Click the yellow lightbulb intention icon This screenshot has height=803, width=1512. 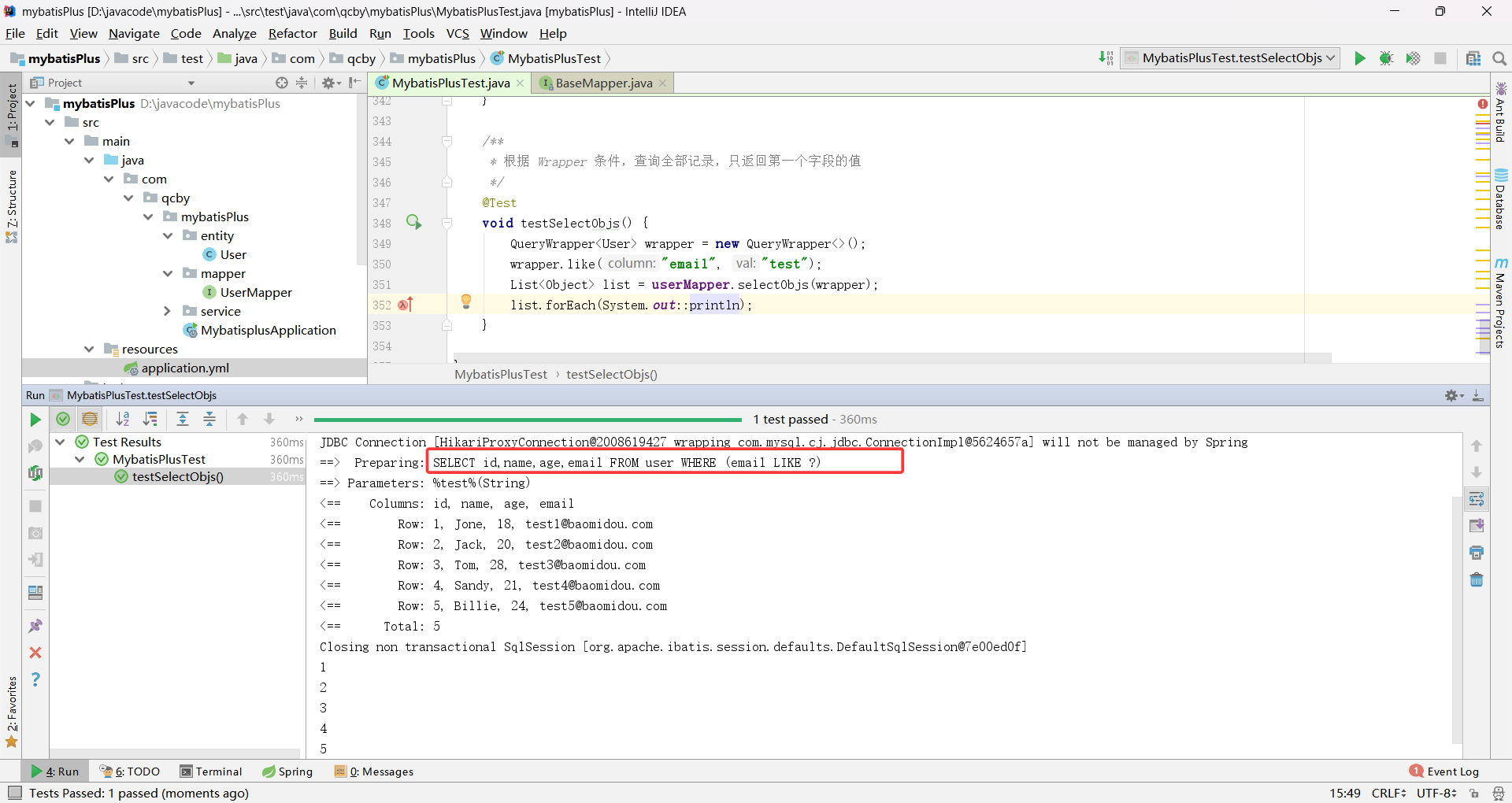[x=466, y=301]
